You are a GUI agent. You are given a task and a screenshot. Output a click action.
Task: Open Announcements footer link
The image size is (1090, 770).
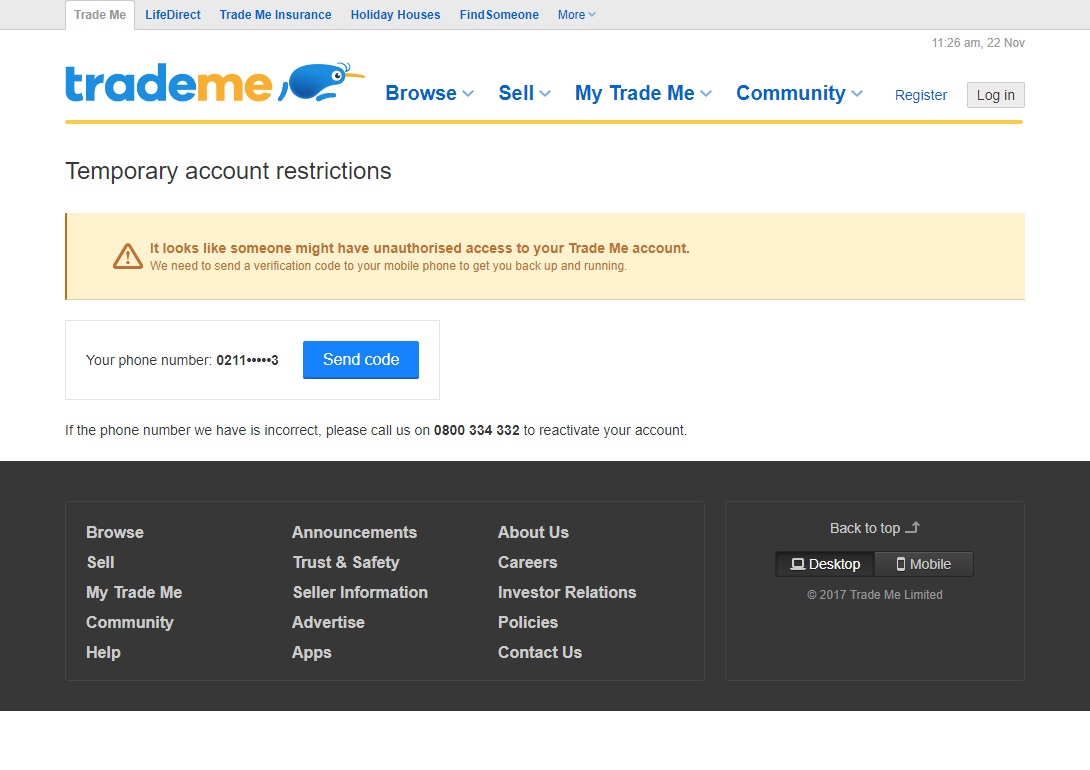click(355, 532)
